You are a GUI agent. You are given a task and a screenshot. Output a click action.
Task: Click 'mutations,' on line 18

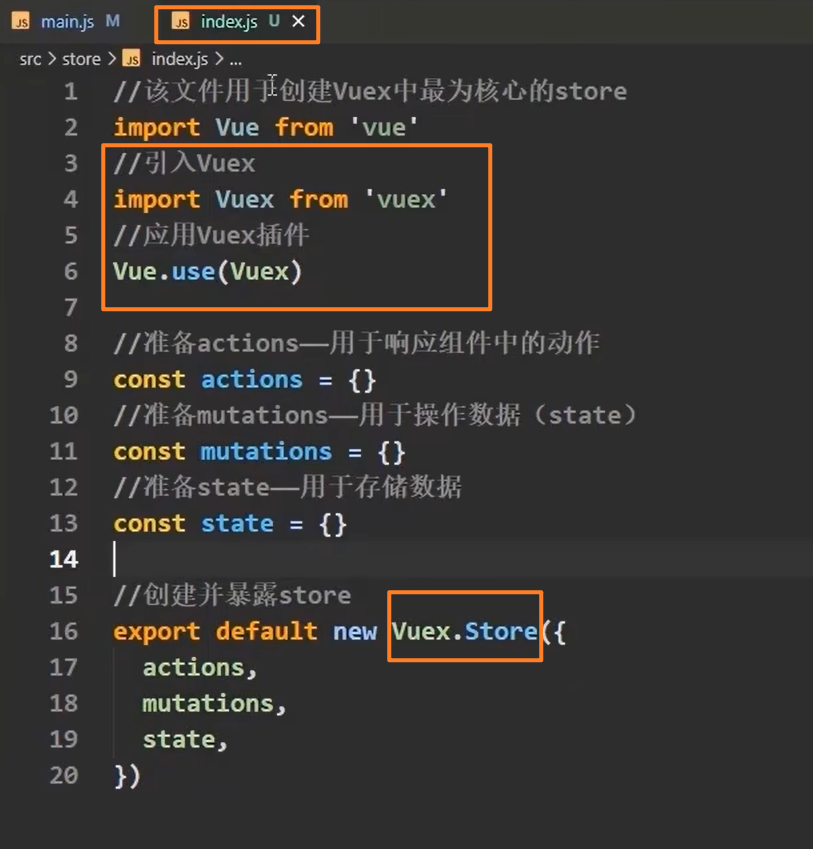pyautogui.click(x=214, y=703)
